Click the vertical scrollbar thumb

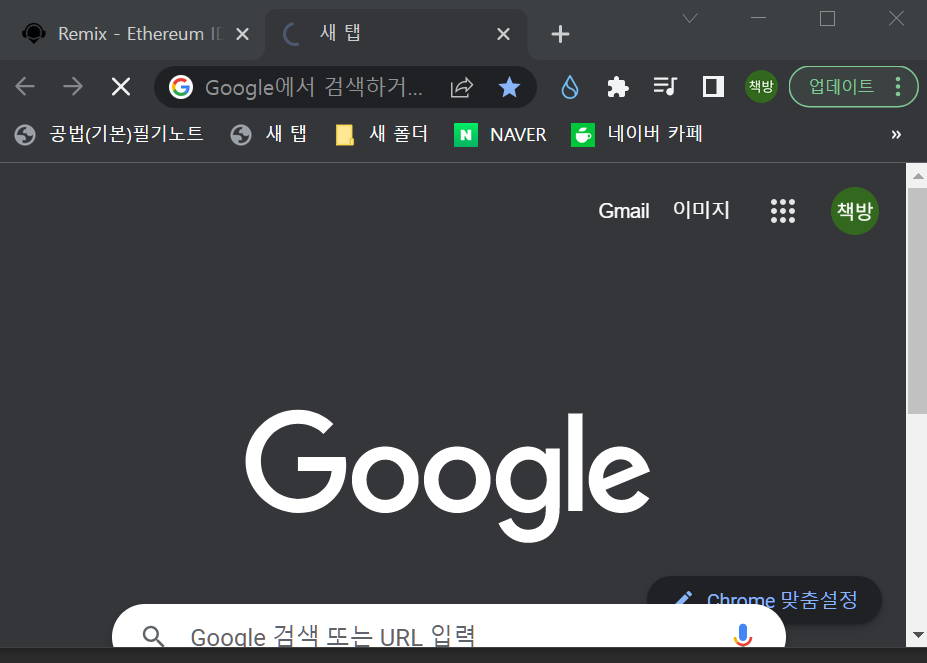(918, 301)
